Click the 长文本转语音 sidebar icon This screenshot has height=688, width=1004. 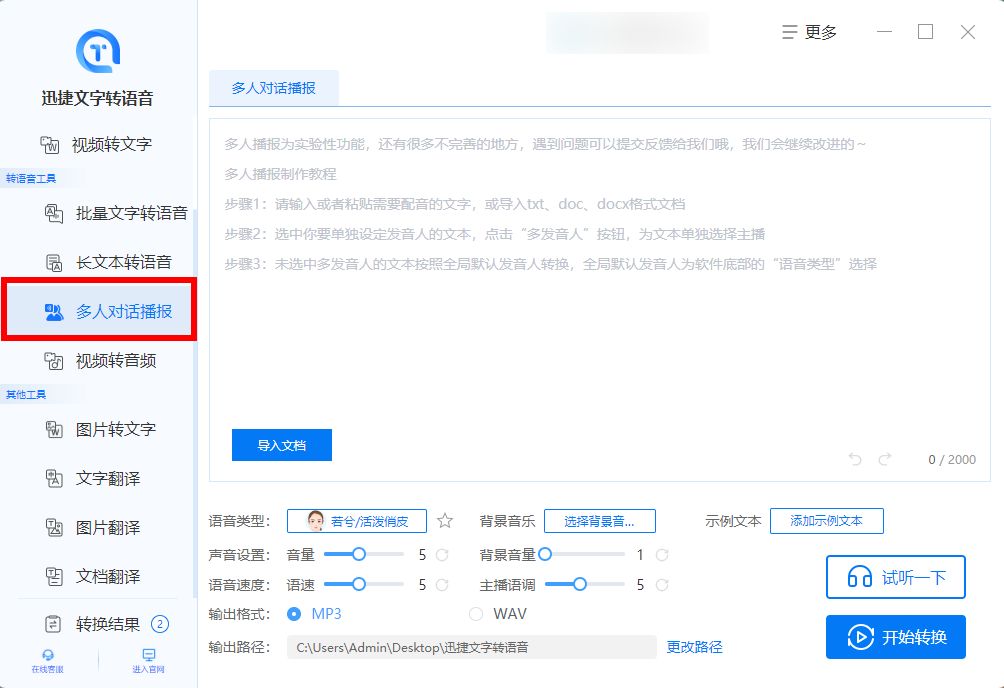54,262
